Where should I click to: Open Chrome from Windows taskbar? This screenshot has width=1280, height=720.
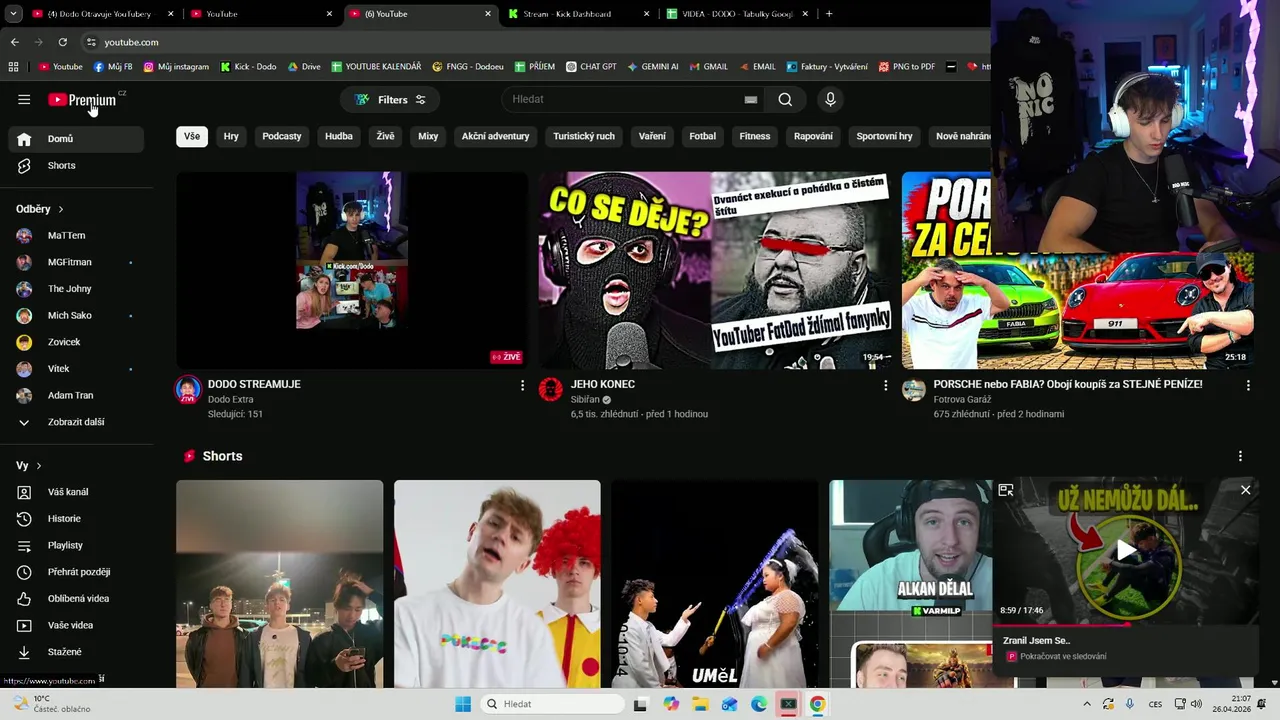pyautogui.click(x=817, y=704)
